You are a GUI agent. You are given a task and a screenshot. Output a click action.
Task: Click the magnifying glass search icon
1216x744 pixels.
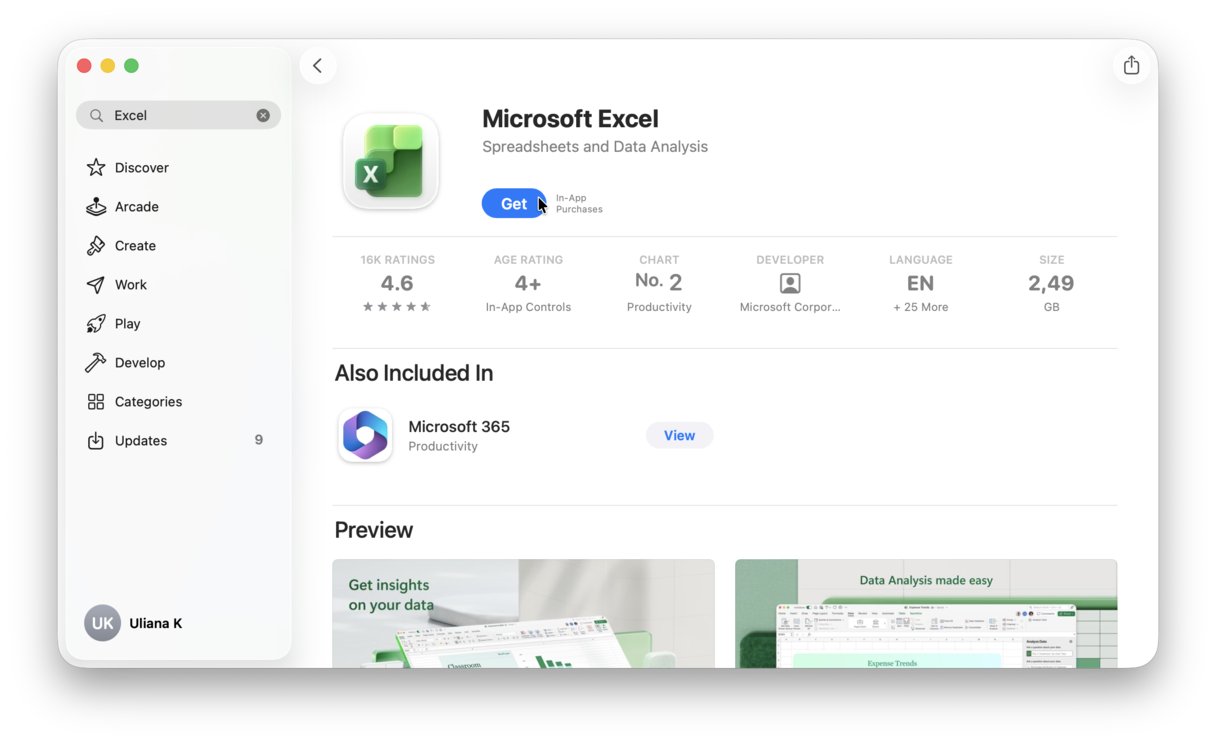coord(96,115)
